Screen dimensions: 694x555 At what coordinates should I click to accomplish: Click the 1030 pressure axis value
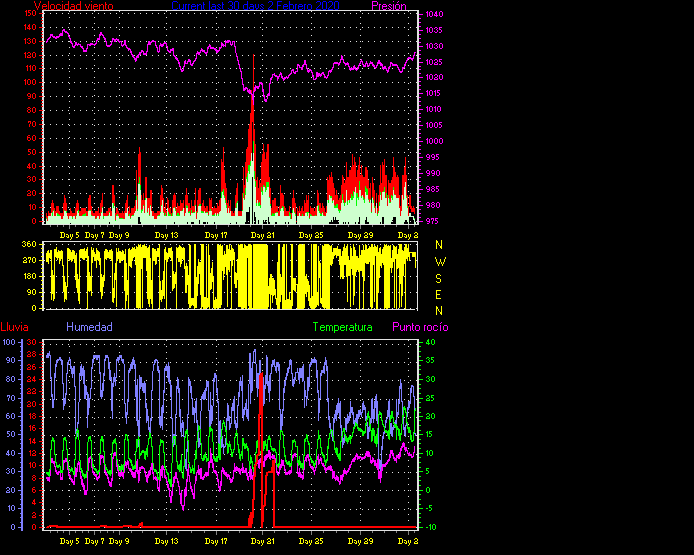434,46
